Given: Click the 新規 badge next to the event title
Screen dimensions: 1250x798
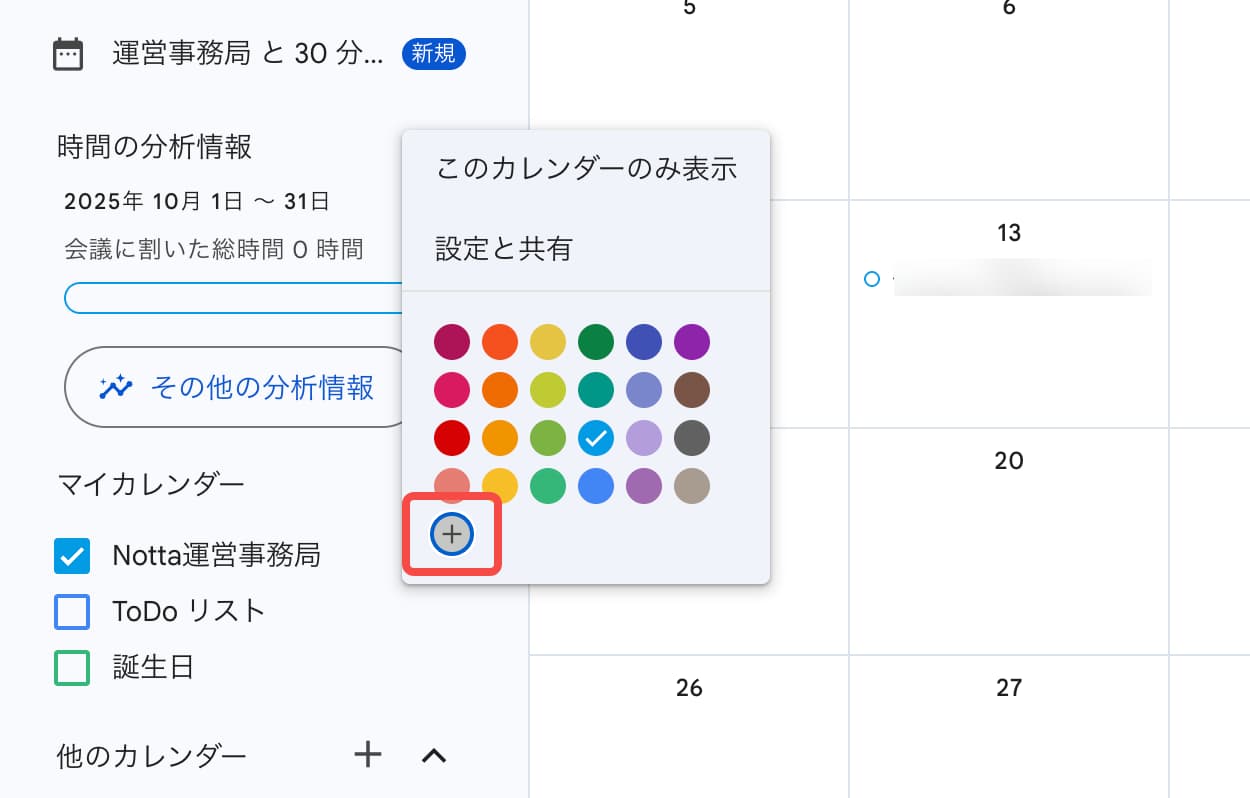Looking at the screenshot, I should [x=433, y=54].
